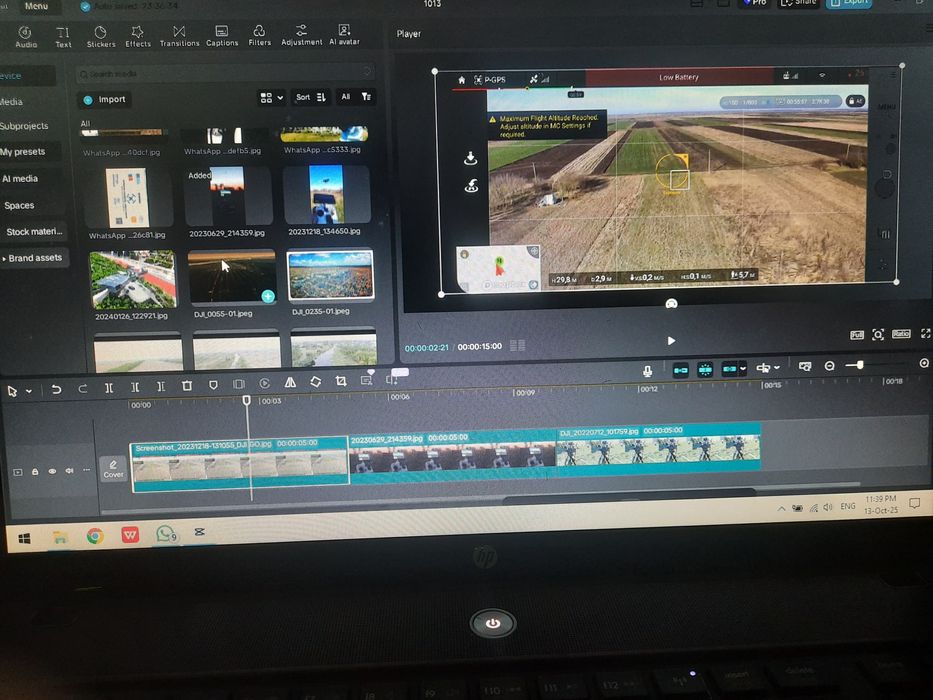The image size is (933, 700).
Task: Click the Add marker shield icon
Action: tap(213, 385)
